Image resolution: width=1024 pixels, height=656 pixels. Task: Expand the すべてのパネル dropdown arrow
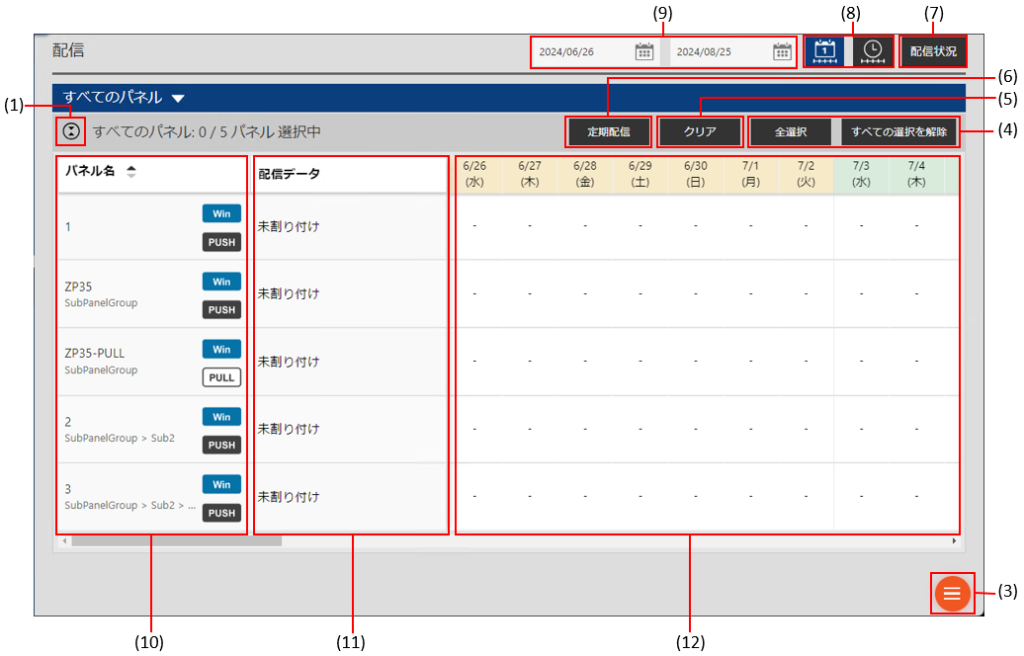(x=178, y=98)
